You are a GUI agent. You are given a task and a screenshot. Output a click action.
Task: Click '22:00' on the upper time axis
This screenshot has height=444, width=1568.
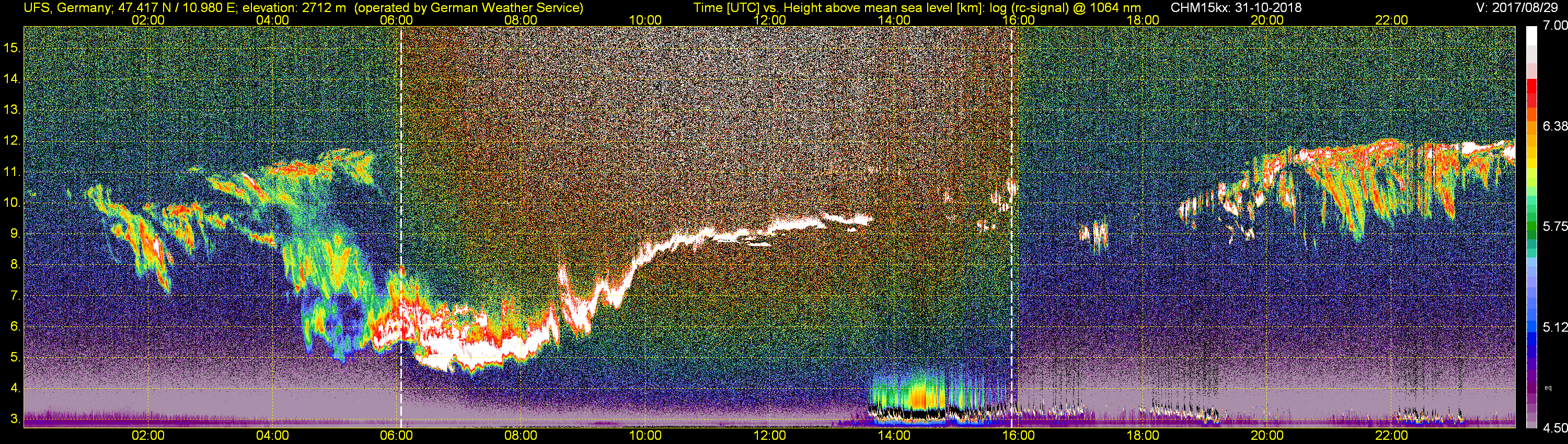pyautogui.click(x=1391, y=20)
